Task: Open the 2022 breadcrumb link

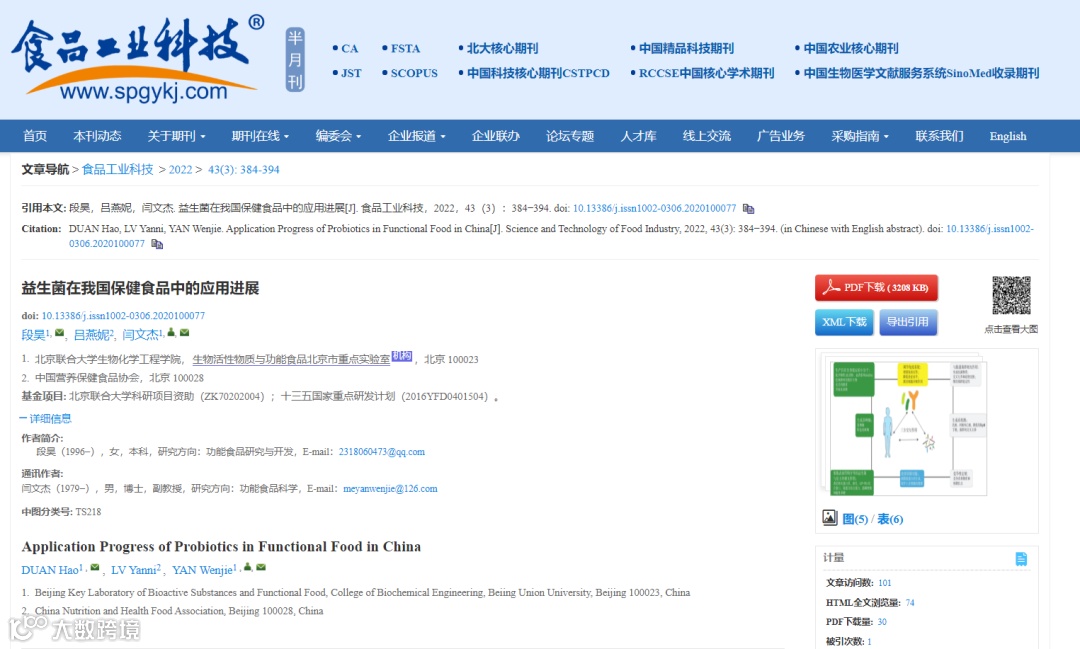Action: click(x=180, y=169)
